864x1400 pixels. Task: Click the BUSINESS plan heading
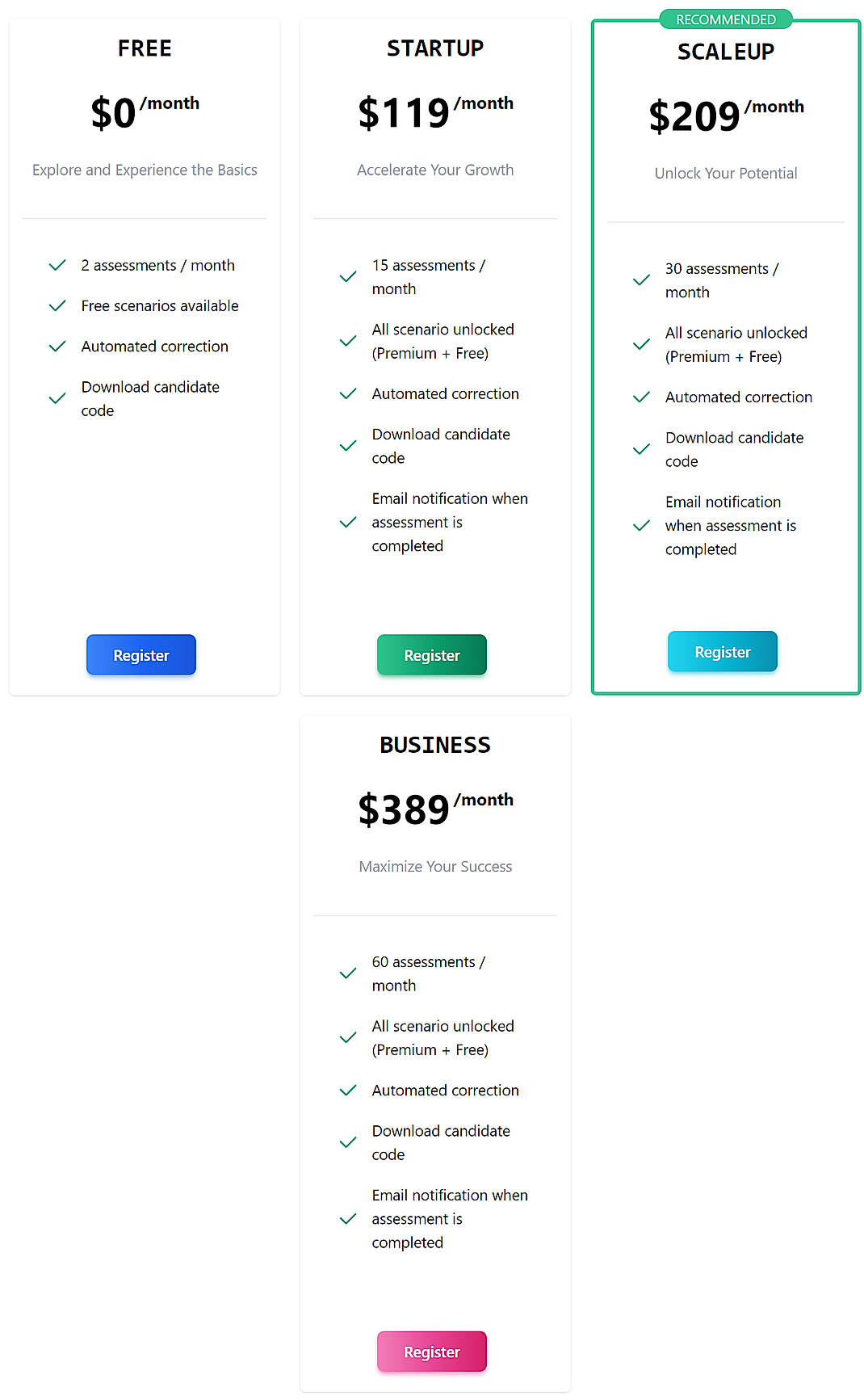[435, 745]
